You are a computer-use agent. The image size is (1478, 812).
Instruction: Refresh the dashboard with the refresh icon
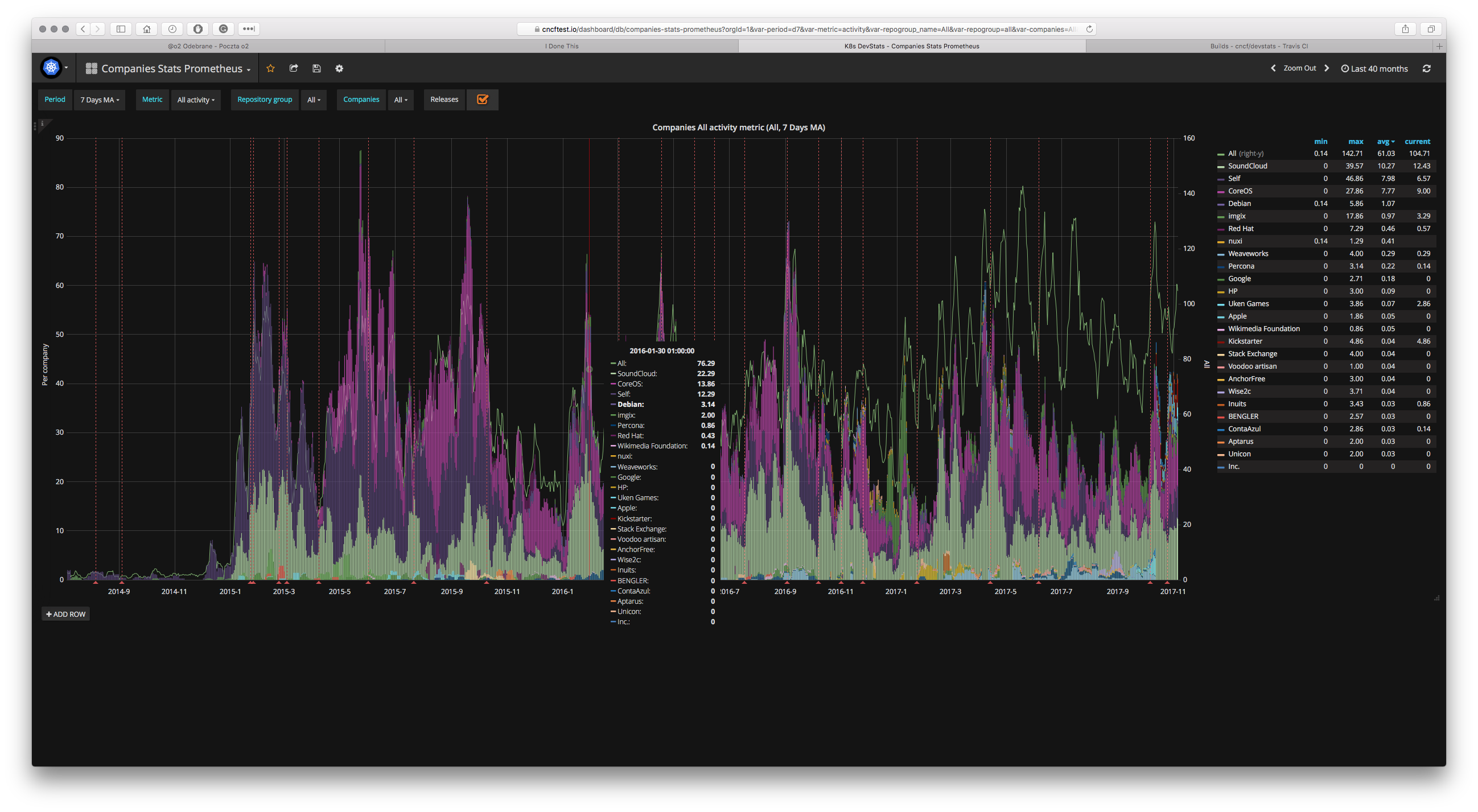(x=1427, y=68)
